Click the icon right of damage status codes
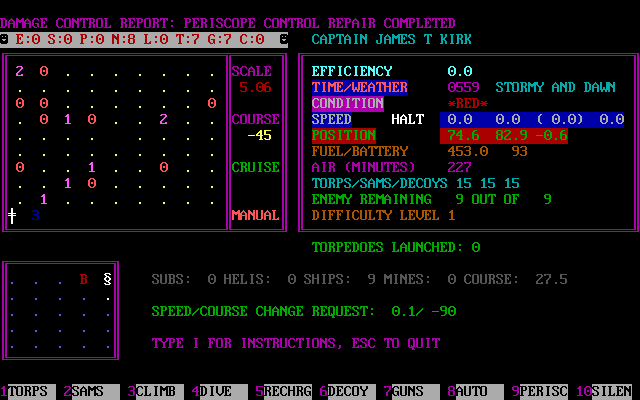 (x=284, y=39)
